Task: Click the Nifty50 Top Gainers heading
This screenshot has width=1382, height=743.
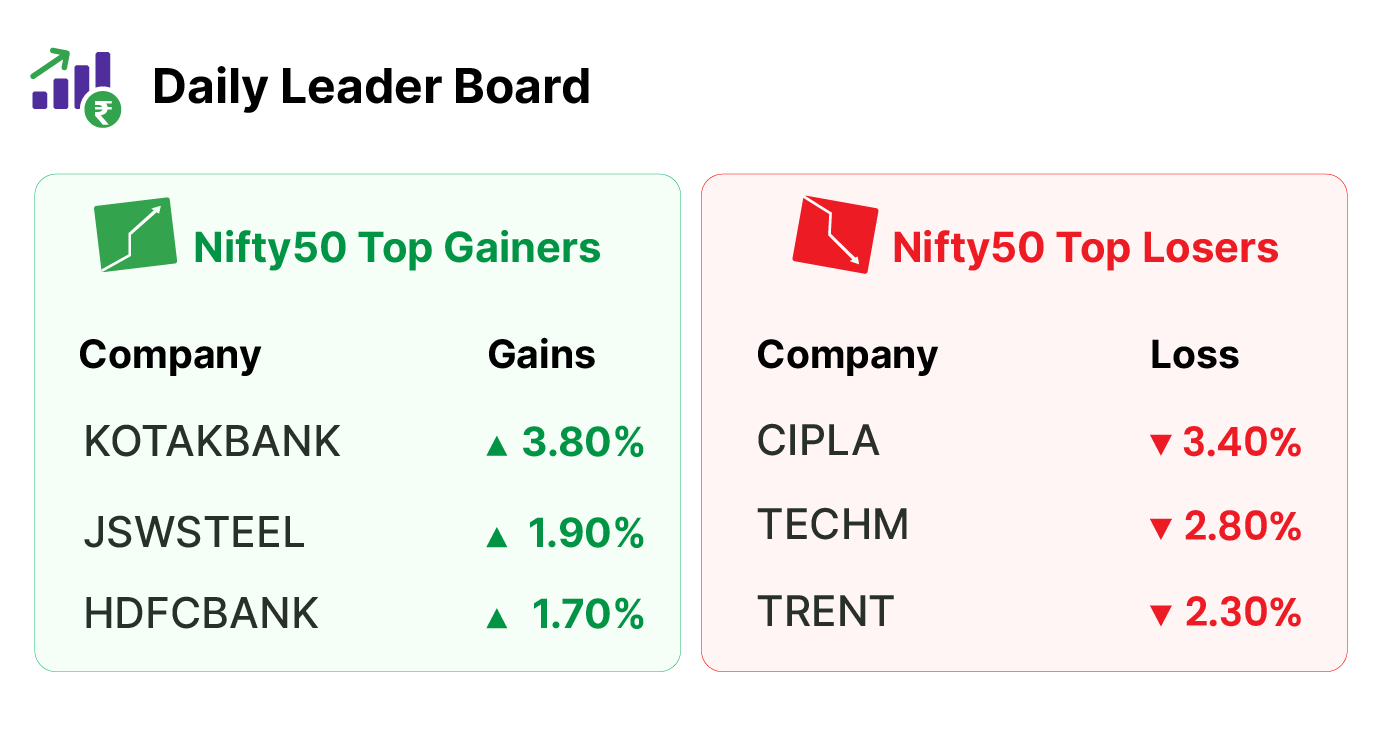Action: click(397, 247)
